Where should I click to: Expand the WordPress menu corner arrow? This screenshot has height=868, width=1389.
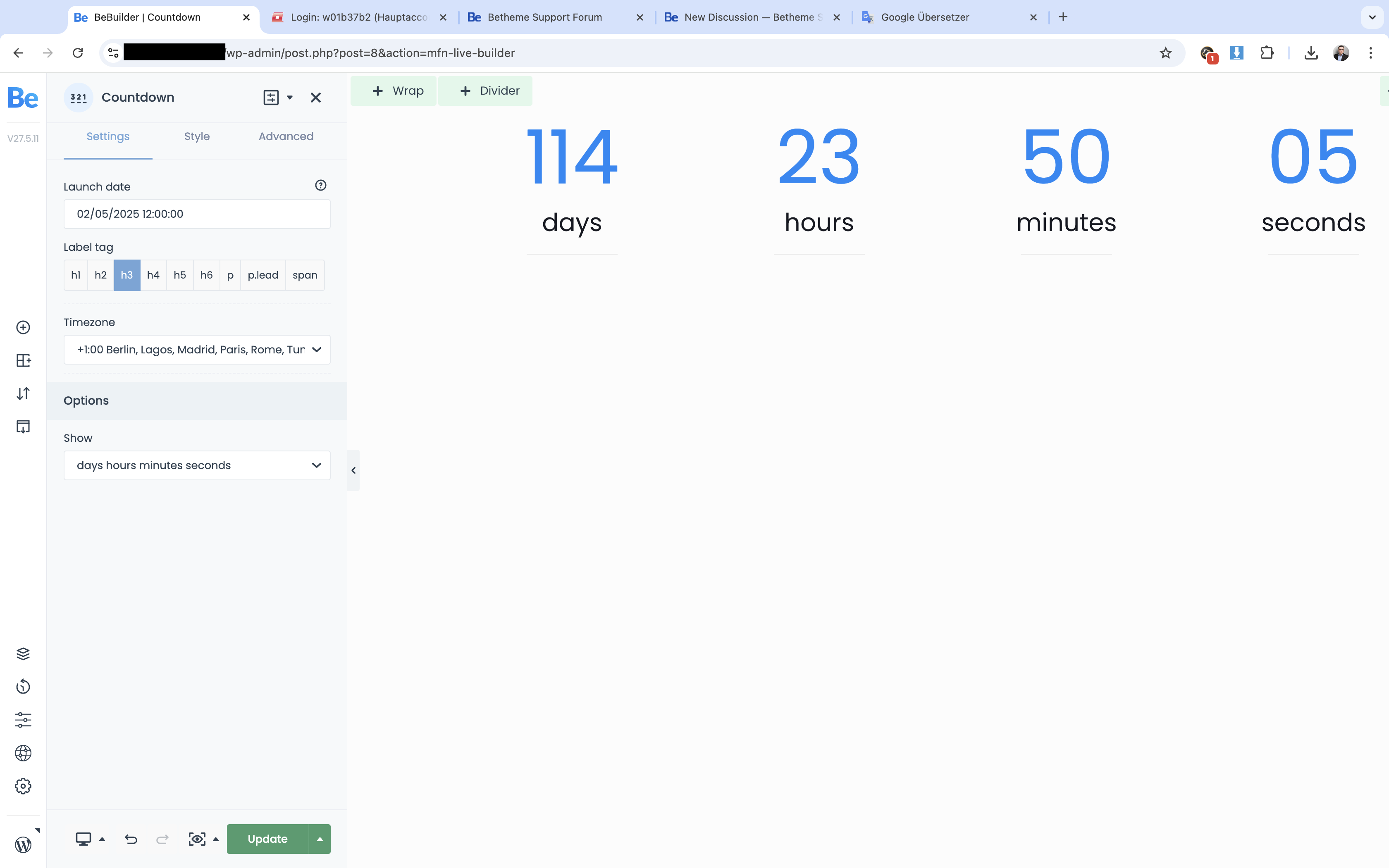pos(37,830)
